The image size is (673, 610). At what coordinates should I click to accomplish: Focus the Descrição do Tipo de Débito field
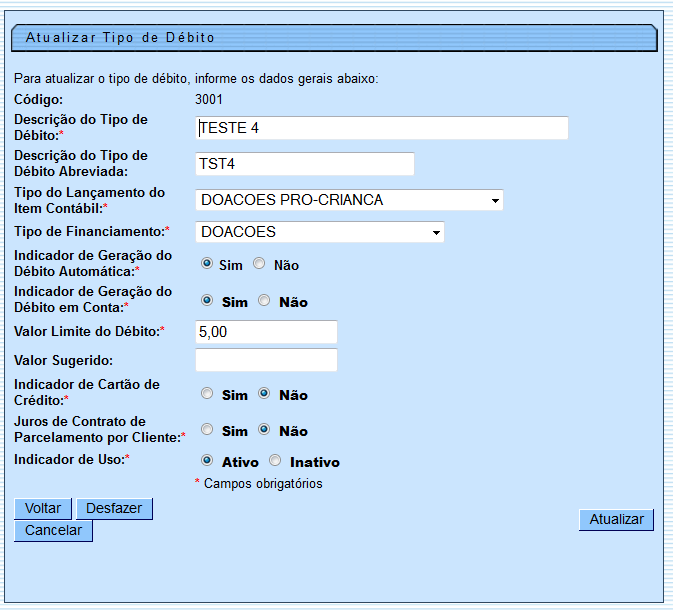(382, 128)
